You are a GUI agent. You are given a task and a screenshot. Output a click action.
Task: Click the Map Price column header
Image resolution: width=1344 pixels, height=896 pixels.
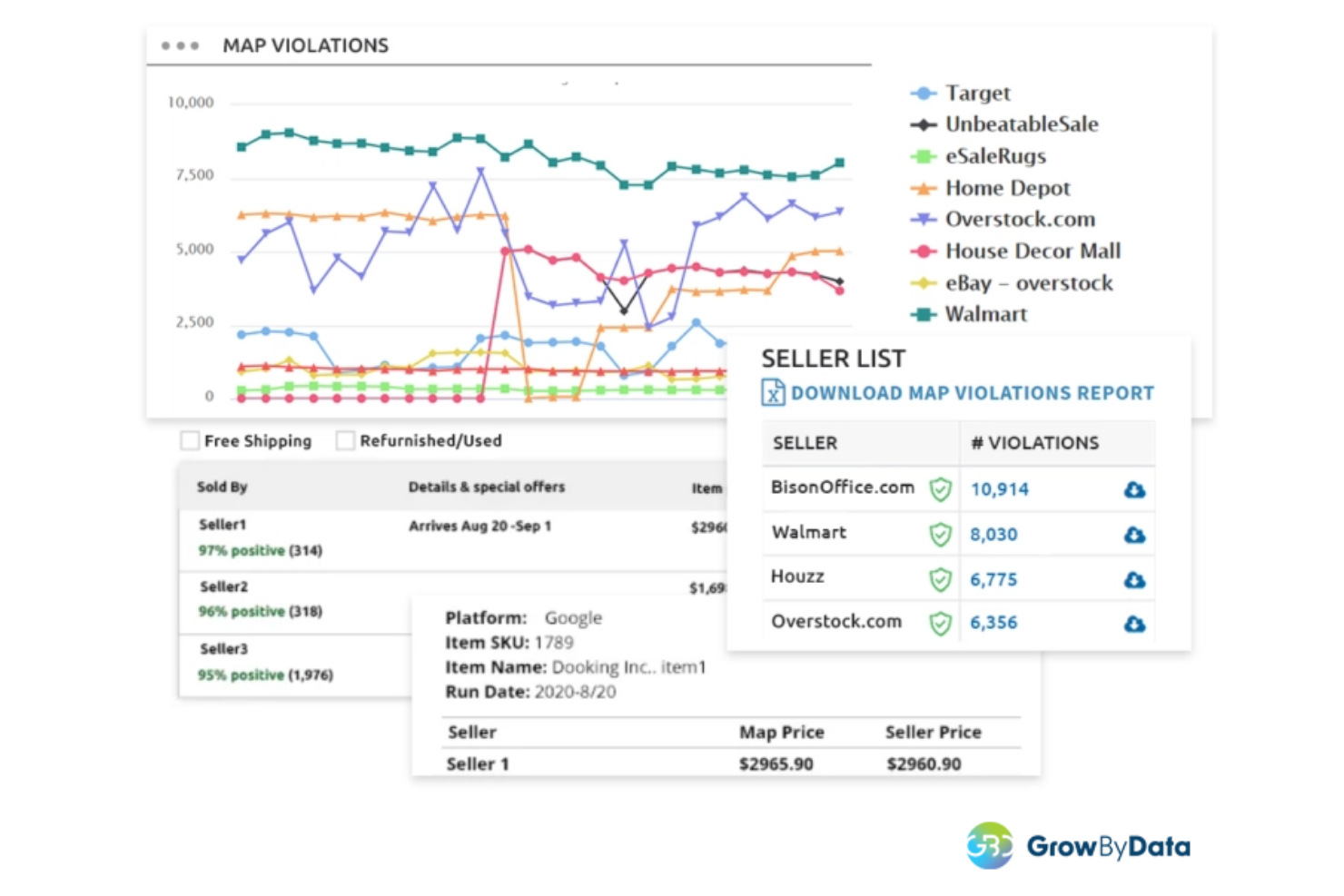[781, 732]
